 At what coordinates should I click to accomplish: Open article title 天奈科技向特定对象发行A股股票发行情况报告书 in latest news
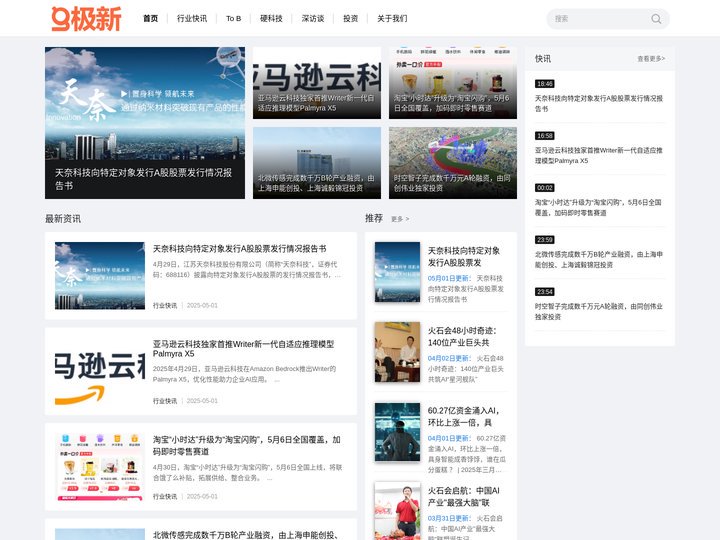[x=239, y=249]
